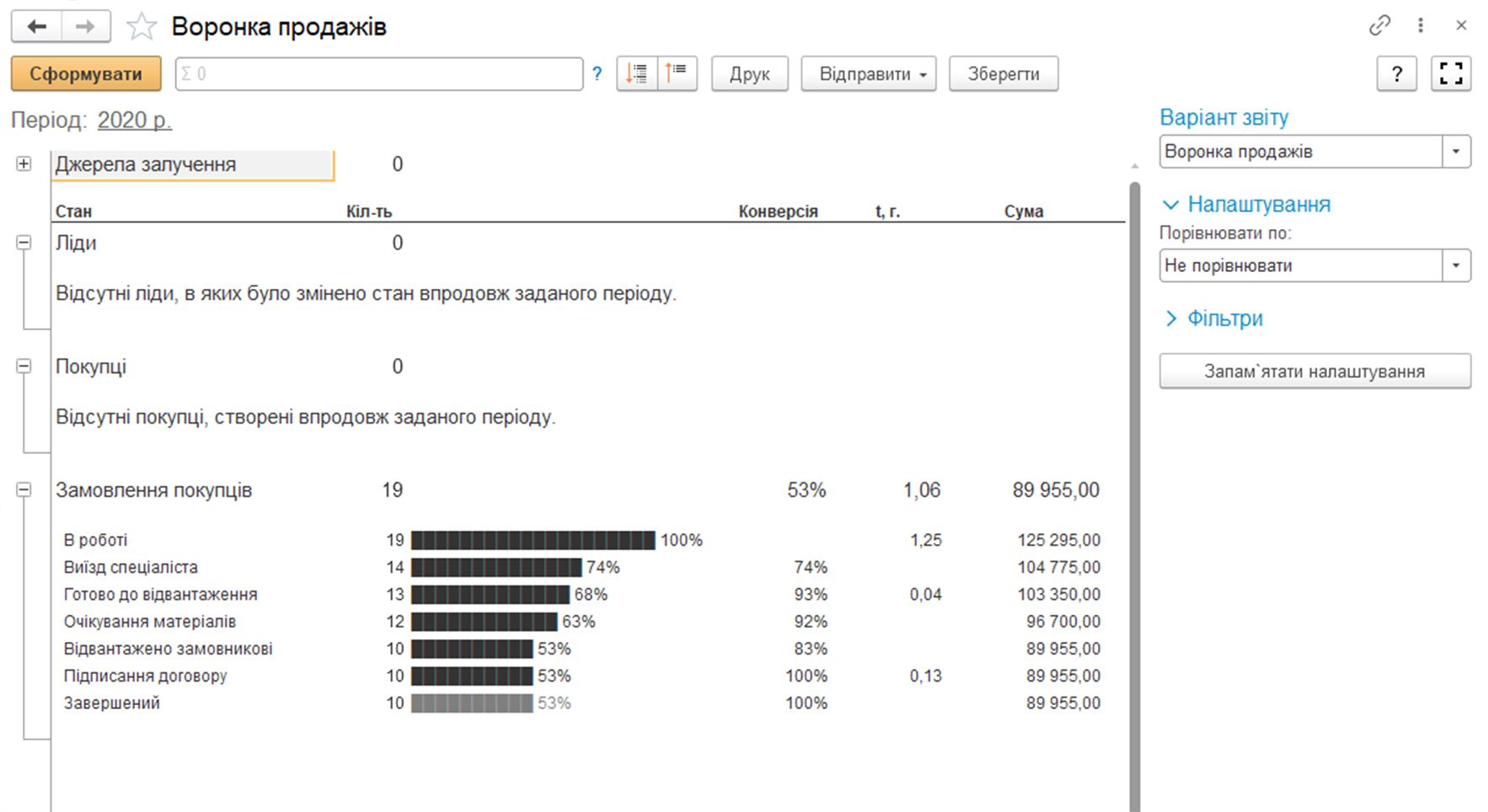Copy the report link using the chain icon
This screenshot has width=1488, height=812.
click(1379, 25)
